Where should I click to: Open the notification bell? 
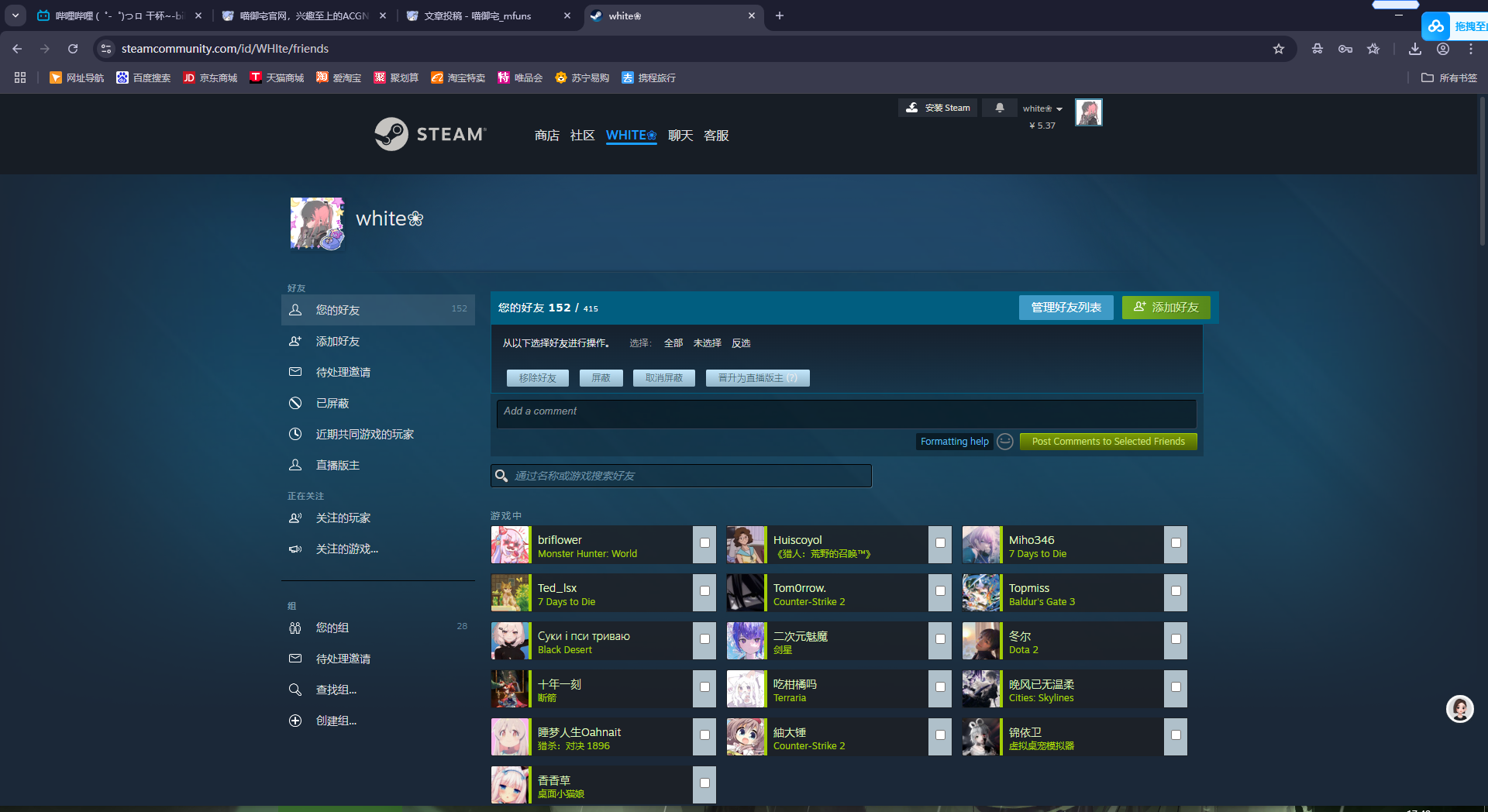pos(1000,108)
